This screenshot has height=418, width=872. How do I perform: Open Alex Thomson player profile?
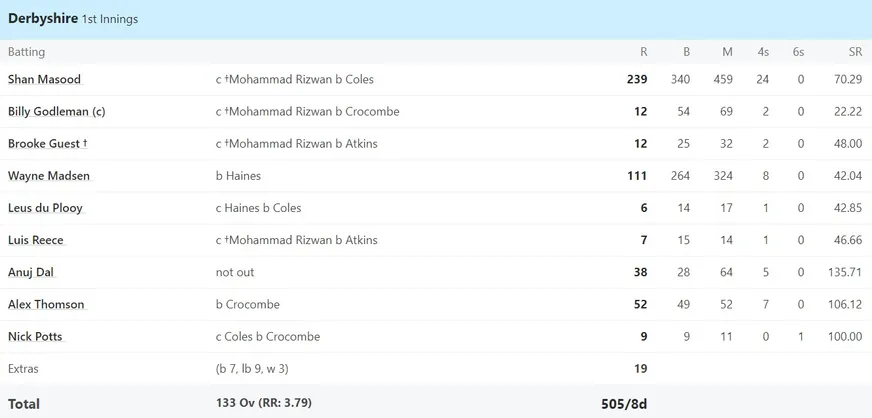[46, 305]
